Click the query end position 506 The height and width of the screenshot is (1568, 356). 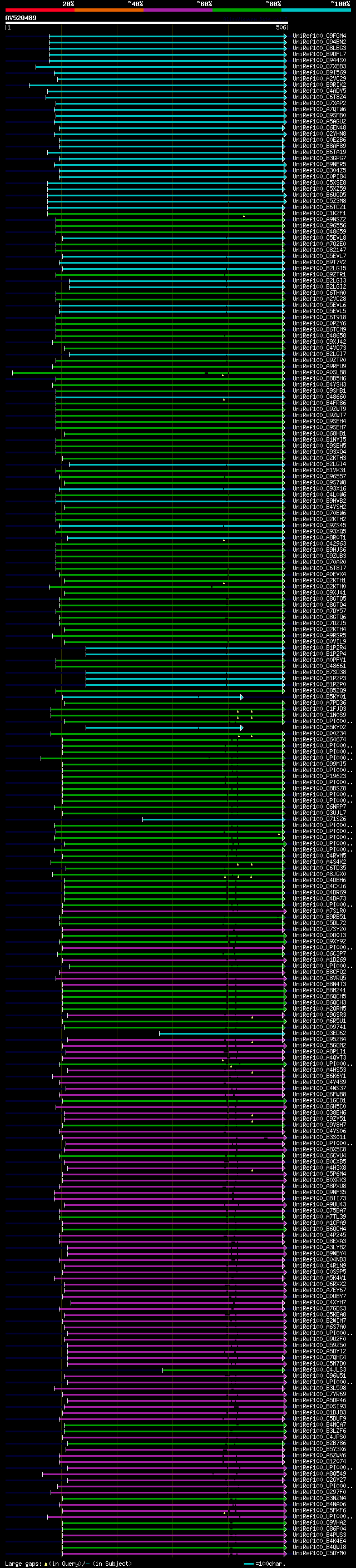coord(280,27)
